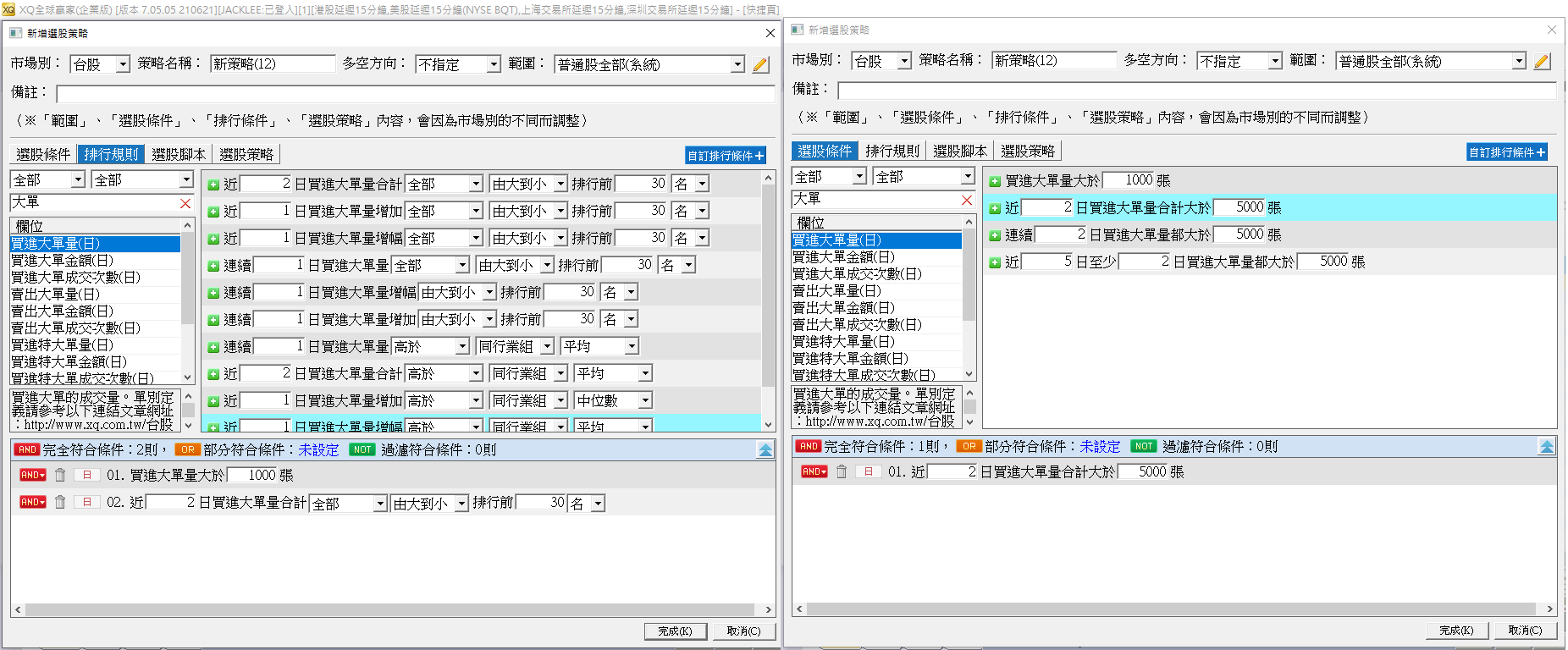
Task: Clear the 大單 search with red X in right dialog
Action: click(967, 200)
